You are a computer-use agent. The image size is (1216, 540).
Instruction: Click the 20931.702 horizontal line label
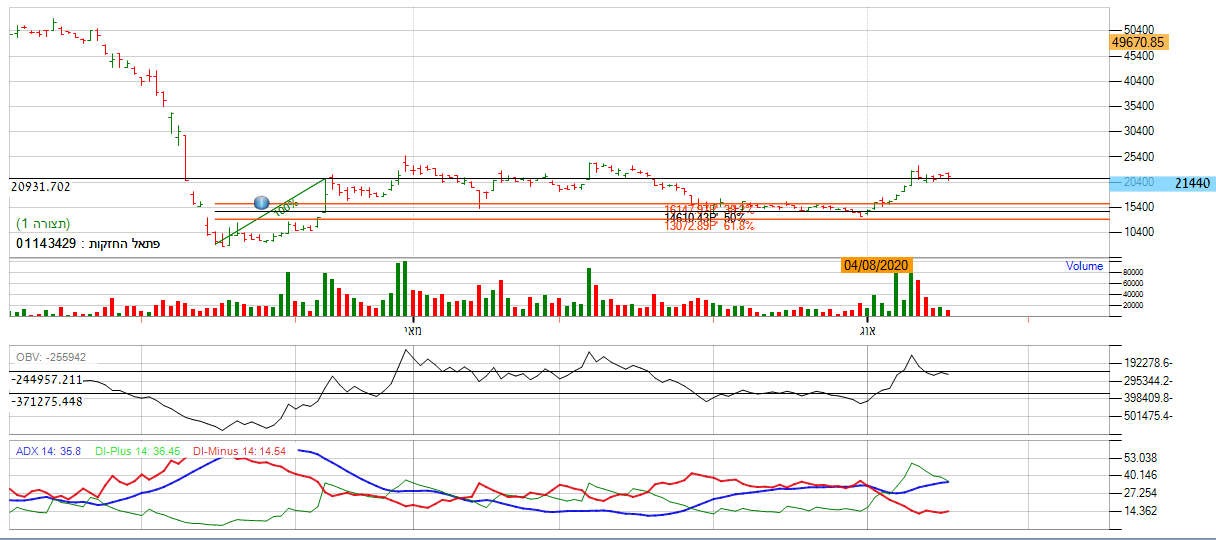tap(41, 187)
